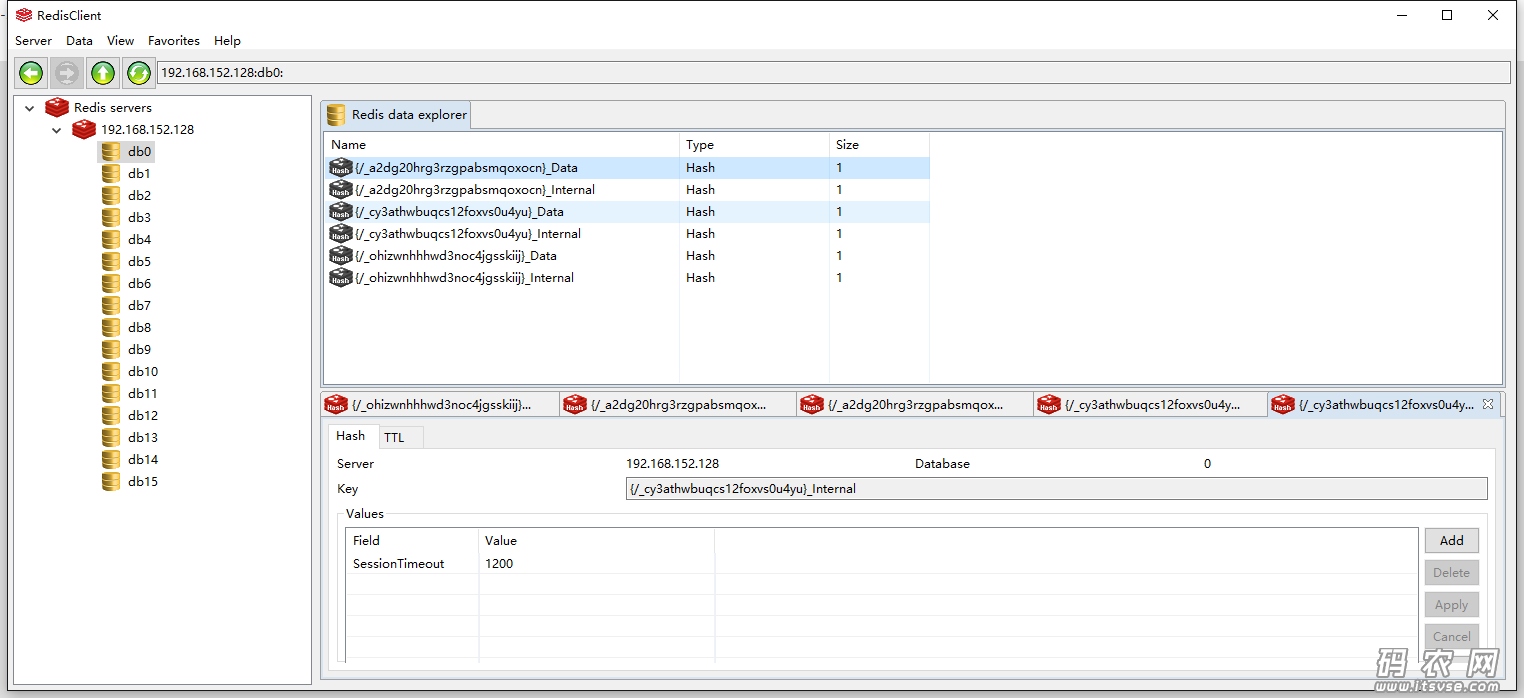Viewport: 1524px width, 698px height.
Task: Click the Value column header in Values
Action: [x=596, y=541]
